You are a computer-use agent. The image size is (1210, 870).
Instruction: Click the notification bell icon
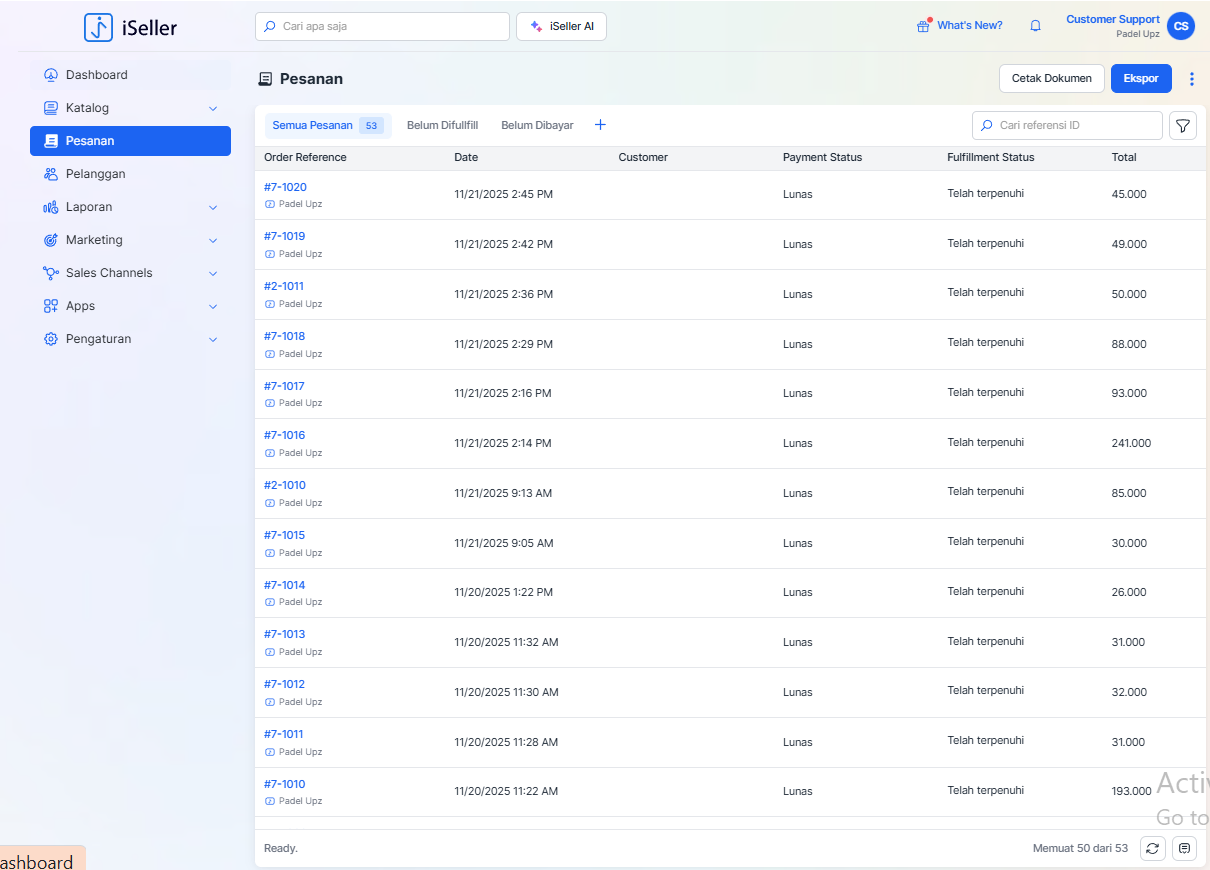[1035, 26]
